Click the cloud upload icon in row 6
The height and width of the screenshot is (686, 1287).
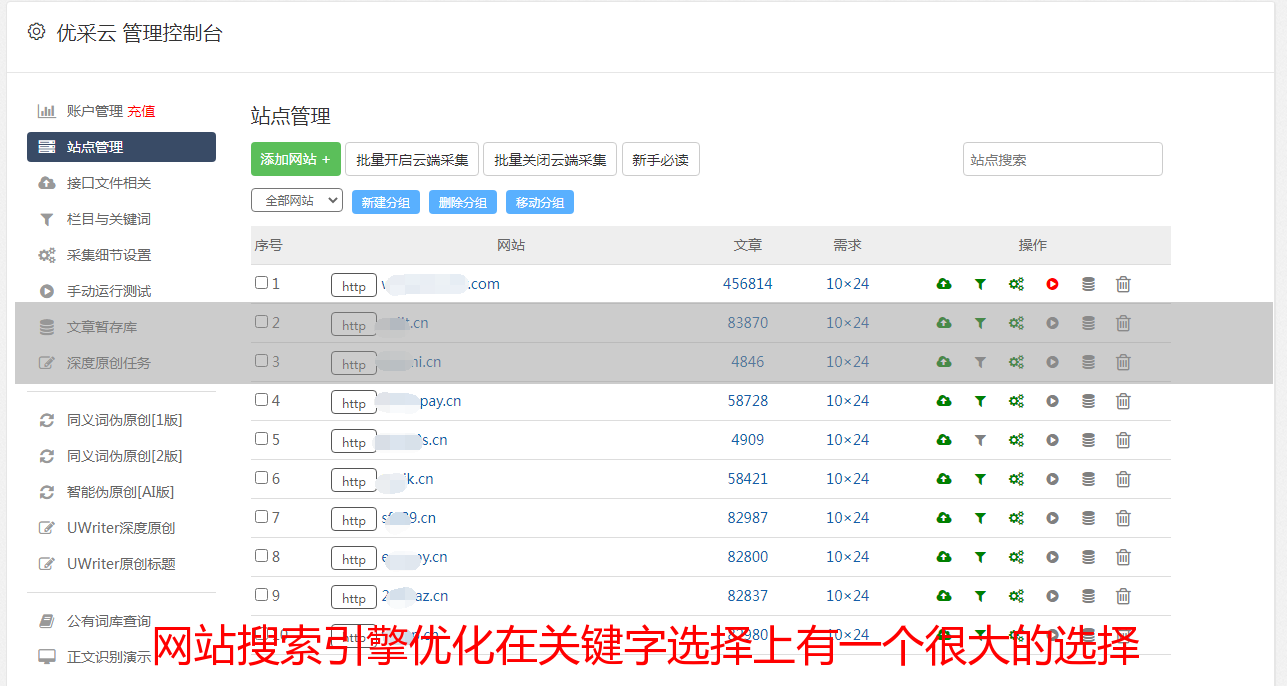click(944, 479)
